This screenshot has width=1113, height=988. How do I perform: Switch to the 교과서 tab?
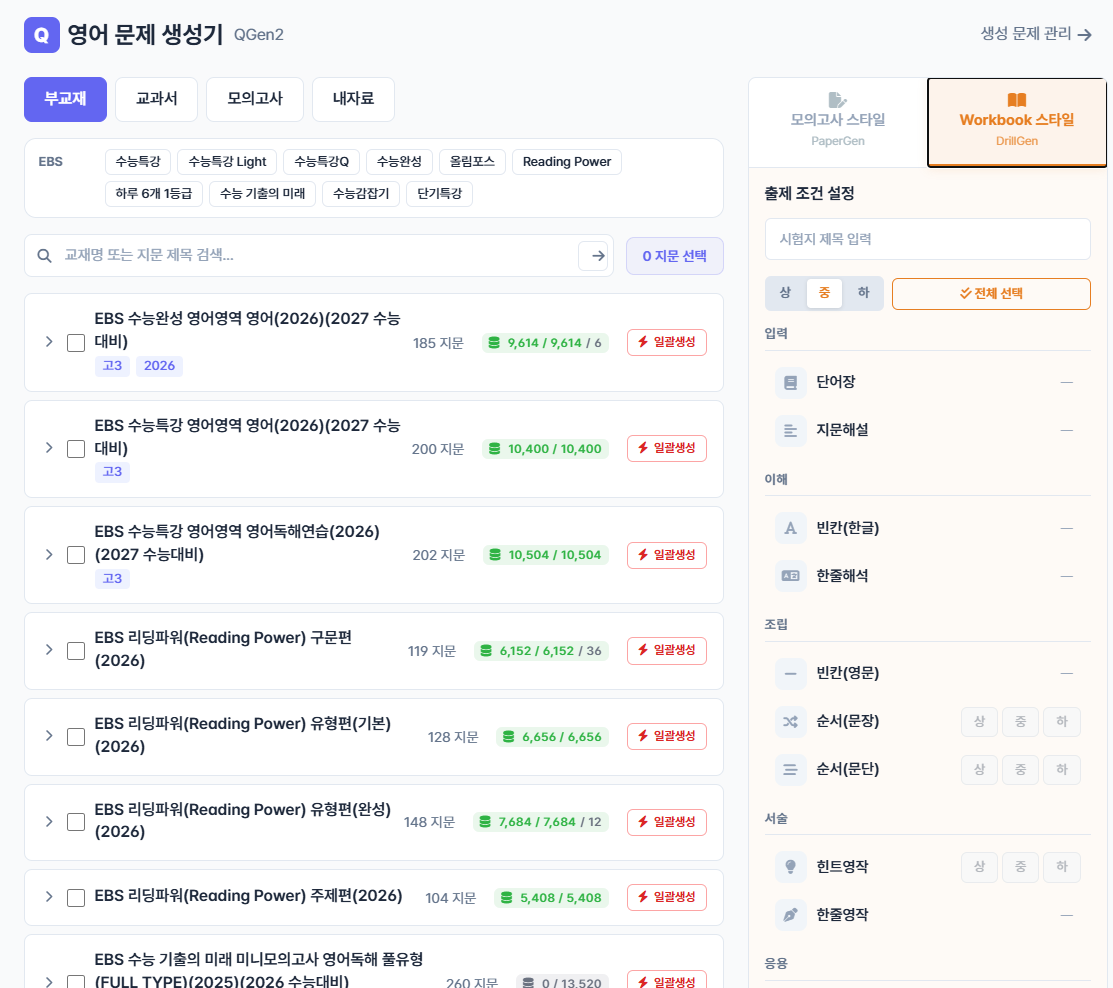157,99
